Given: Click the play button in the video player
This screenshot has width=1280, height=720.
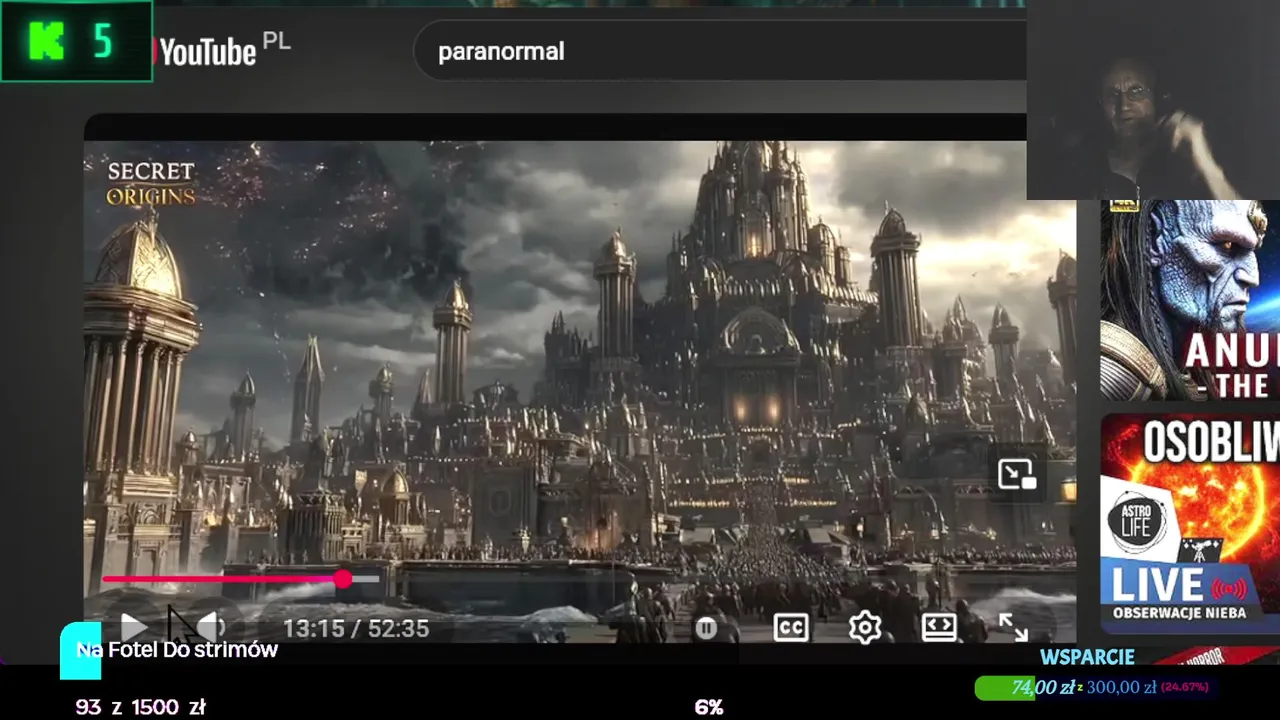Looking at the screenshot, I should tap(134, 628).
